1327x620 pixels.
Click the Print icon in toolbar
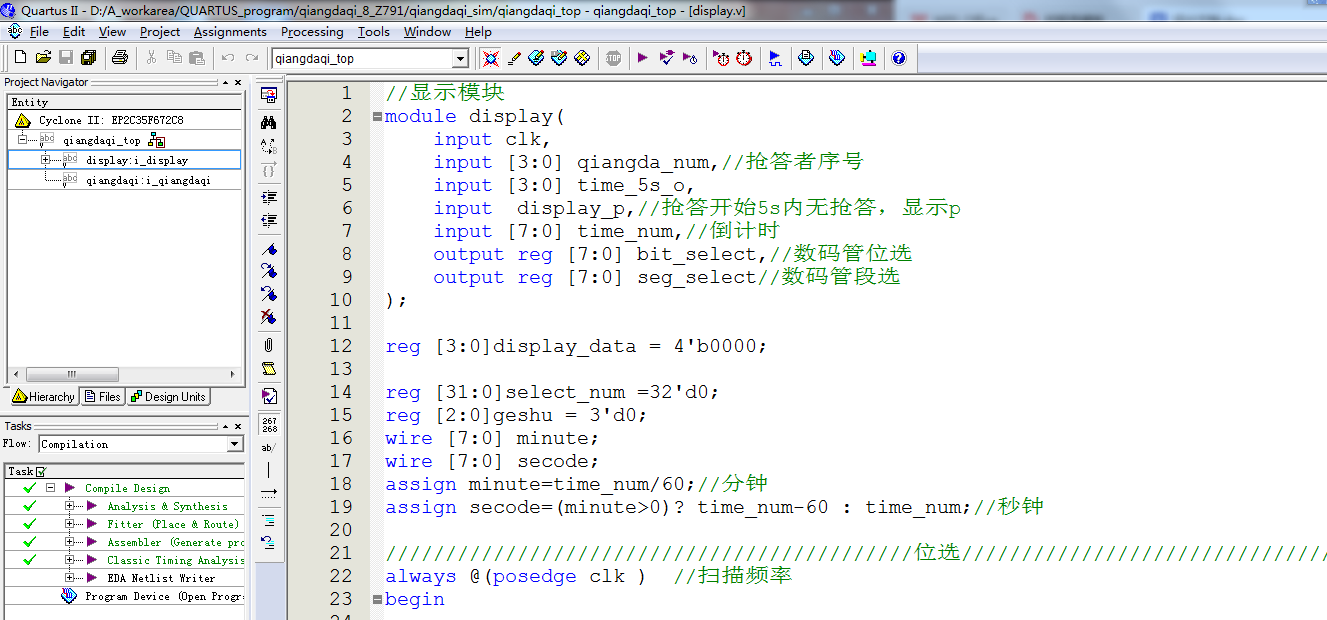point(120,58)
